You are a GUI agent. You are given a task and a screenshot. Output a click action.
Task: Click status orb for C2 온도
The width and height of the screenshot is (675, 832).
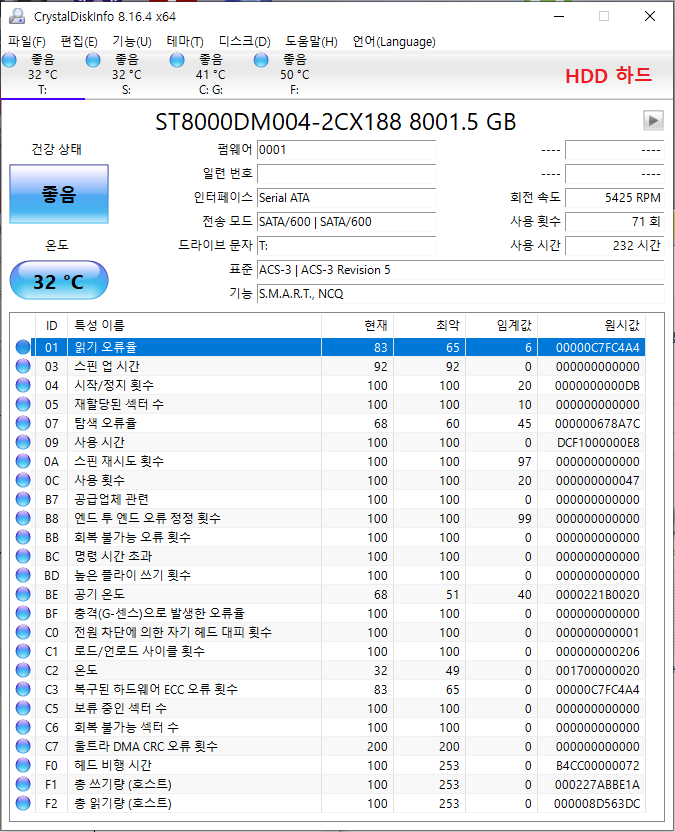pyautogui.click(x=23, y=670)
